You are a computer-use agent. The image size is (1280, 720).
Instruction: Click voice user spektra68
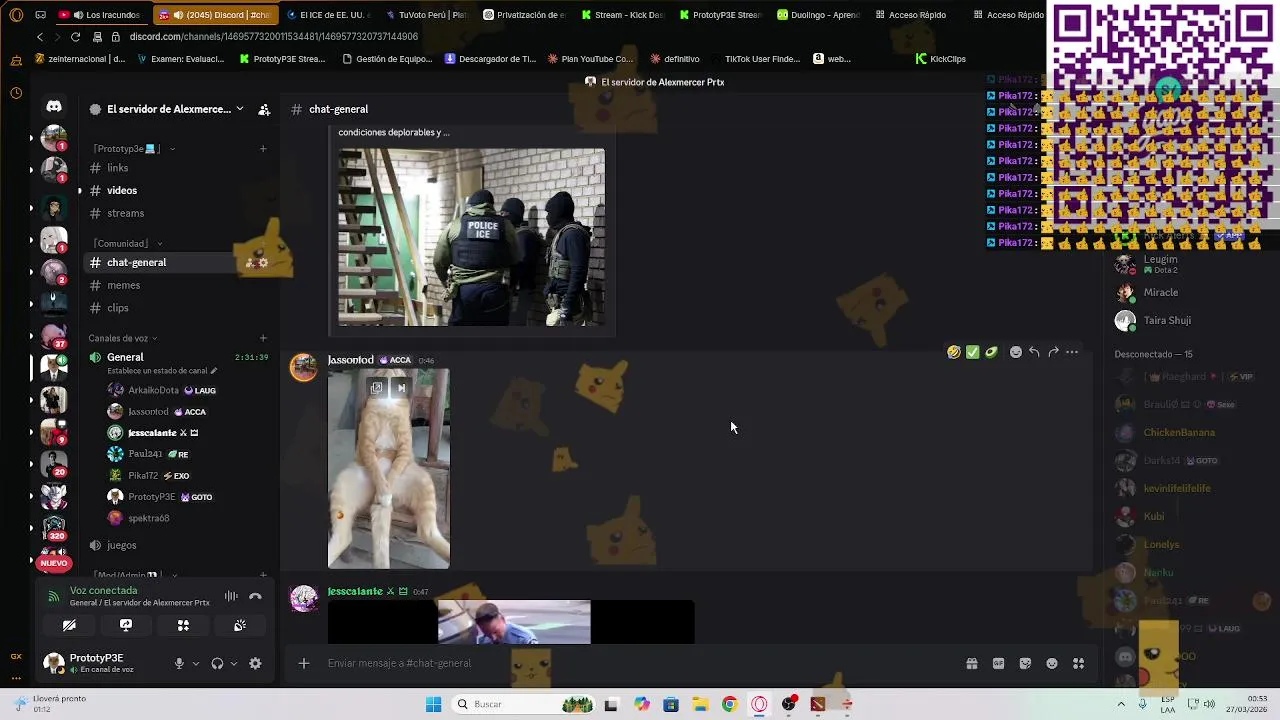pyautogui.click(x=148, y=518)
